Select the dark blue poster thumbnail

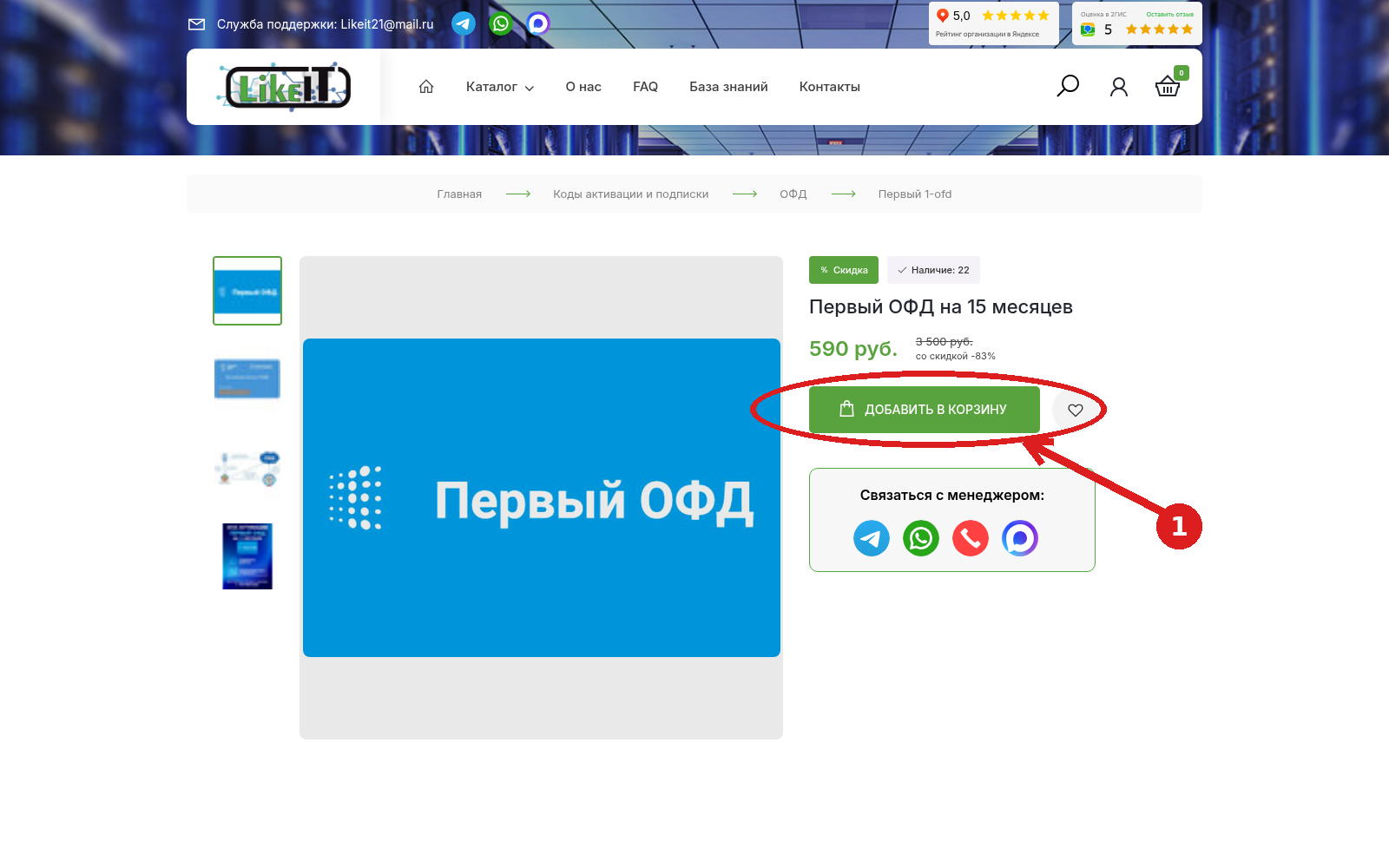click(247, 556)
